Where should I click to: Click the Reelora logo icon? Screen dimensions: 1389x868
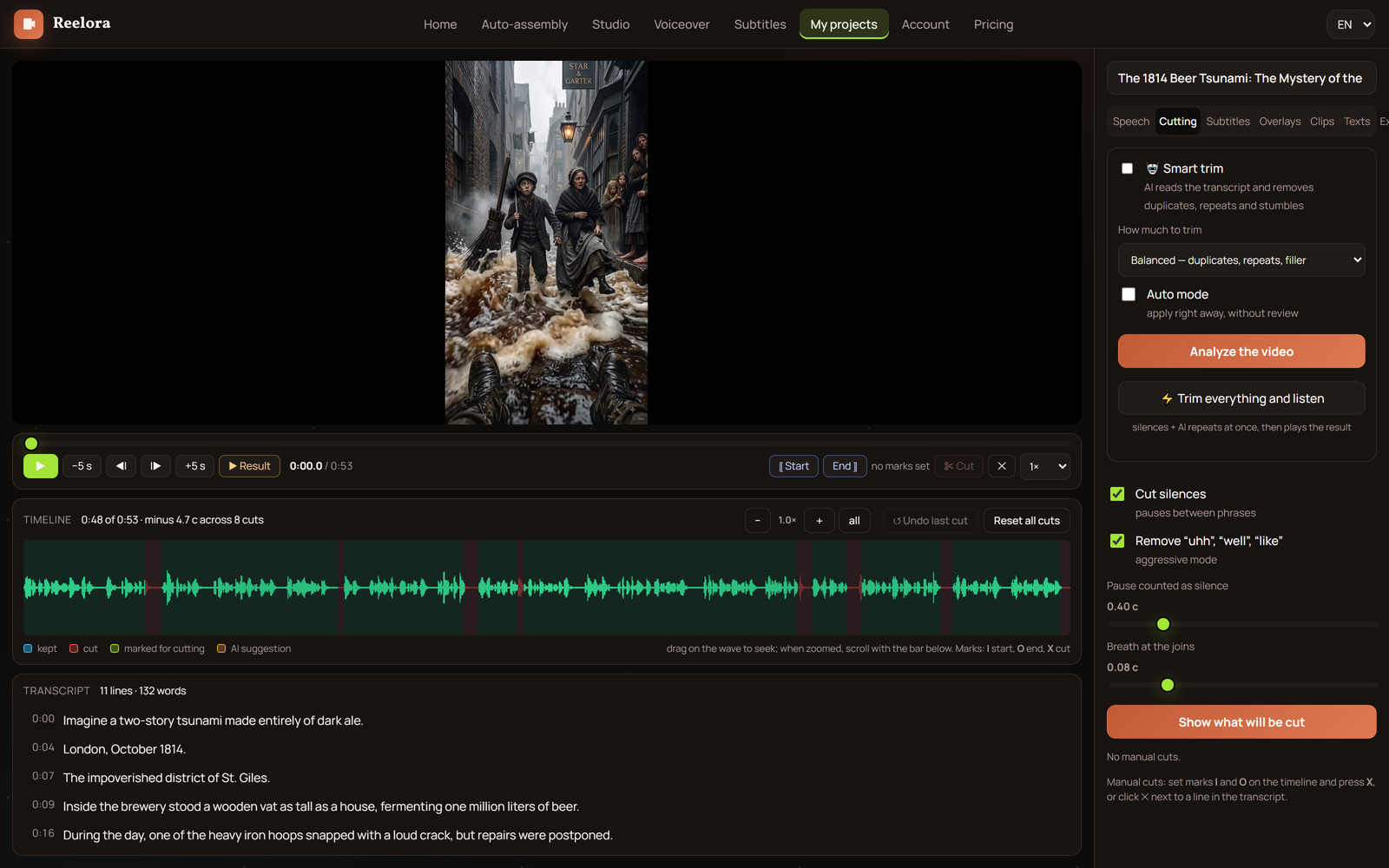[x=29, y=24]
